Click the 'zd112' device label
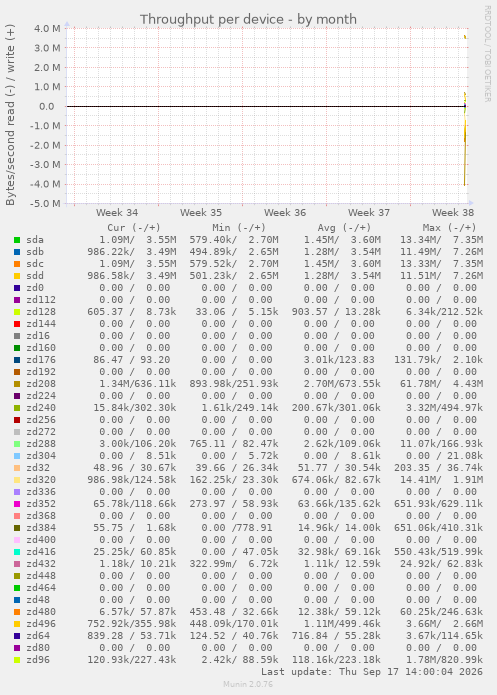Image resolution: width=497 pixels, height=695 pixels. (41, 300)
